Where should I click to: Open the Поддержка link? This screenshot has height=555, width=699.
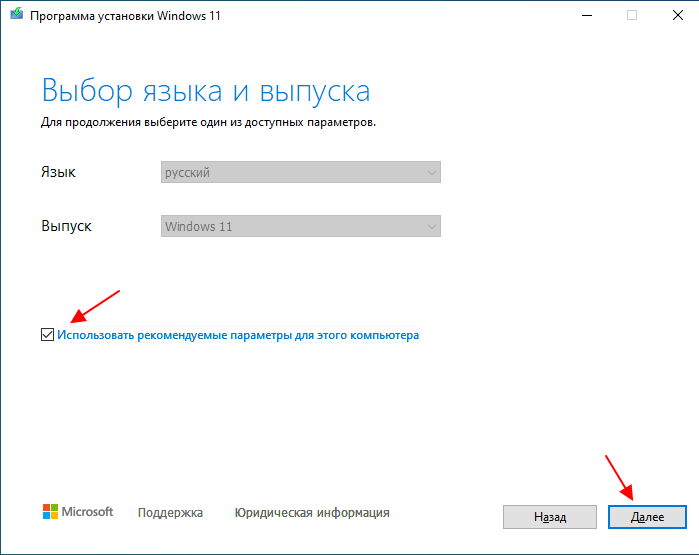tap(170, 513)
